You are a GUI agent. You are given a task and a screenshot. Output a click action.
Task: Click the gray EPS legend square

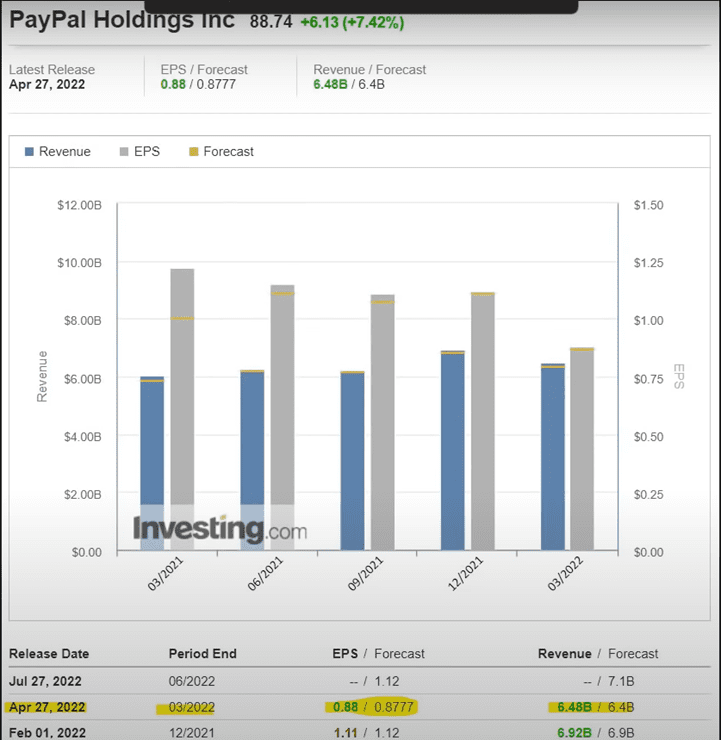124,152
